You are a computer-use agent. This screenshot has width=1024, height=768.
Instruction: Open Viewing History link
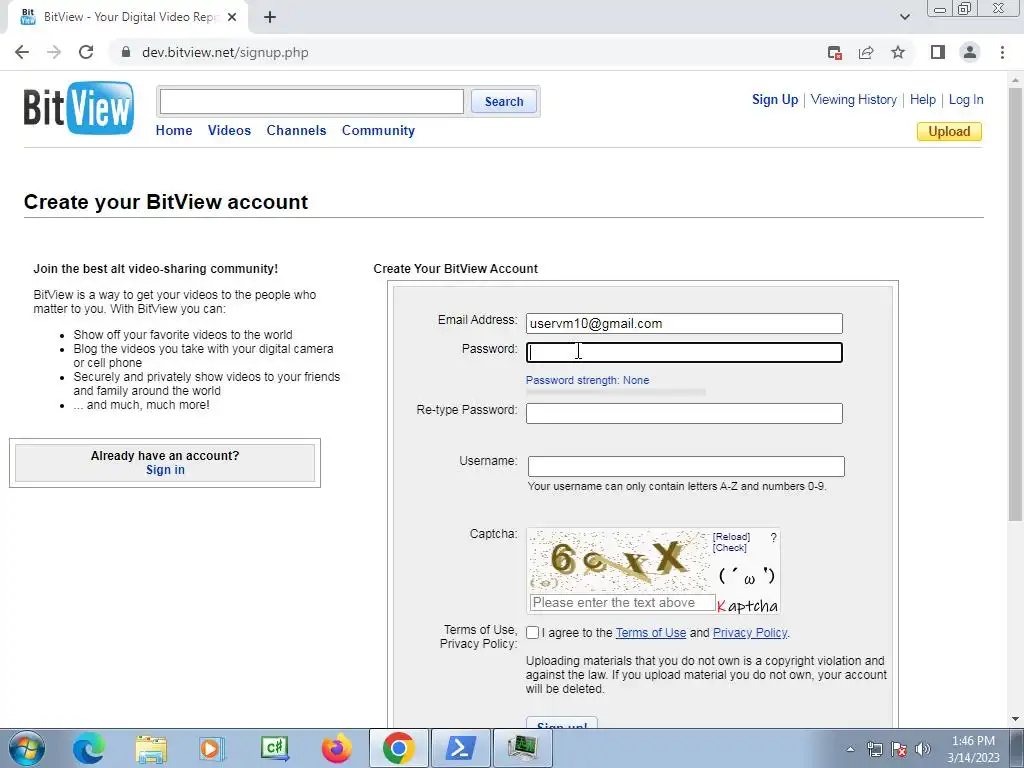tap(854, 99)
